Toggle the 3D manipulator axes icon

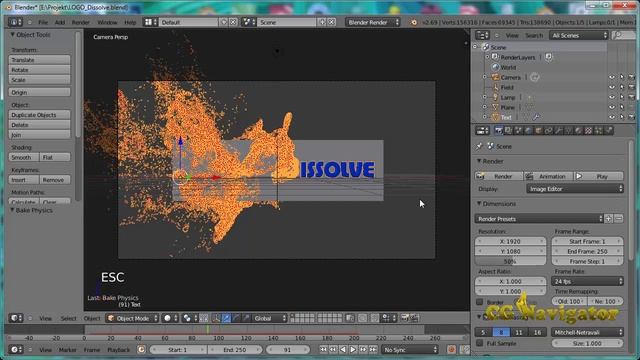(x=216, y=318)
